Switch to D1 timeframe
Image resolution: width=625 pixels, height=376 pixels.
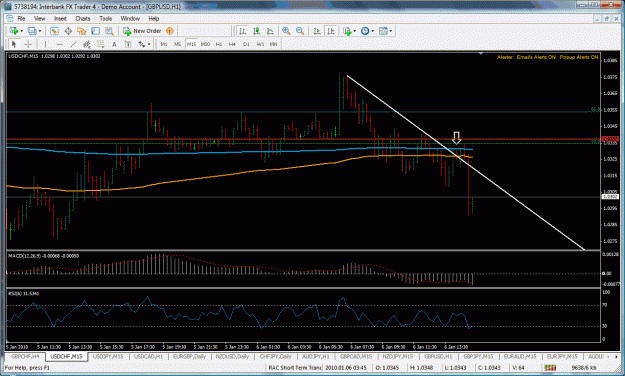(x=246, y=44)
